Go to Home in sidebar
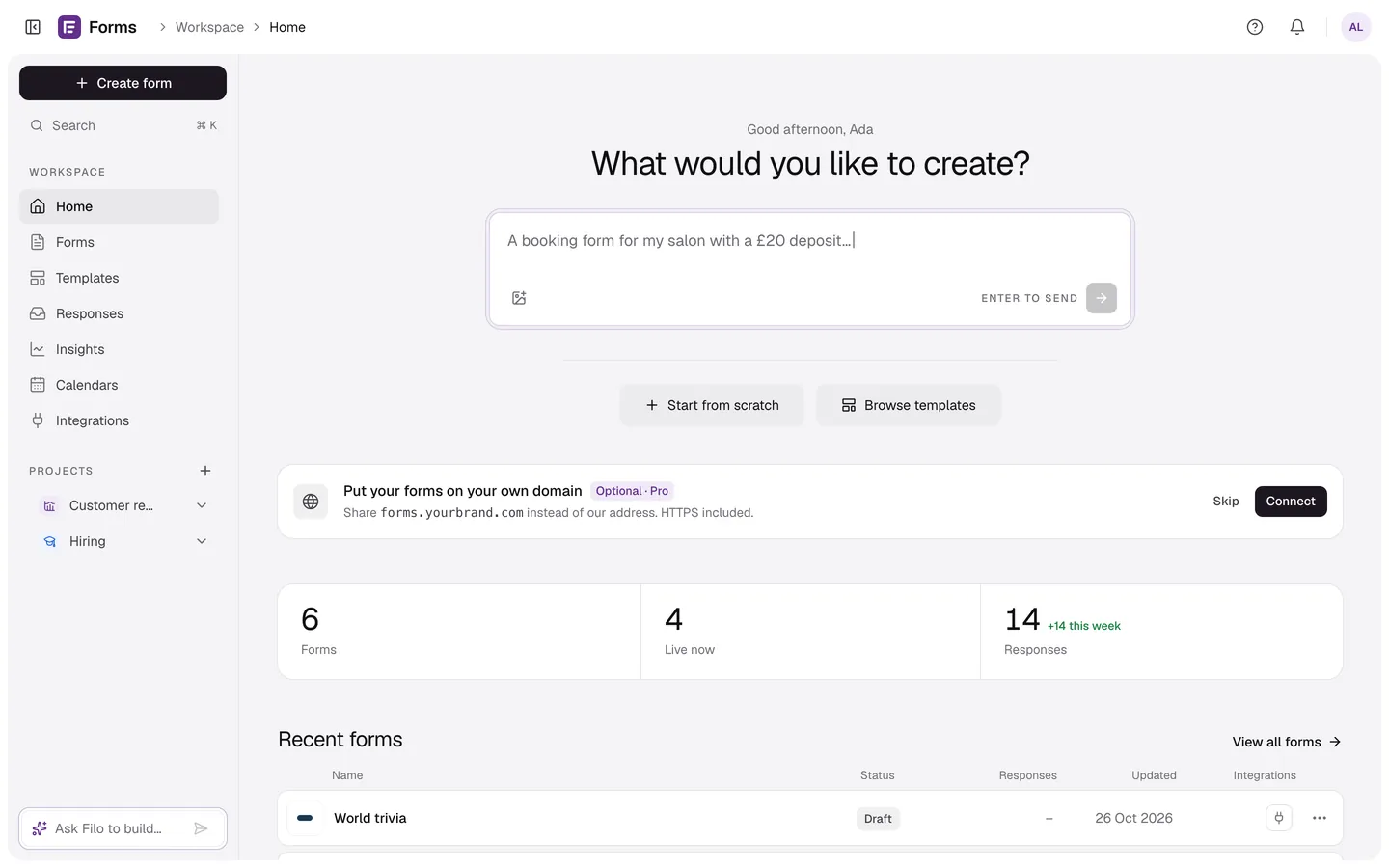The image size is (1389, 868). coord(119,206)
